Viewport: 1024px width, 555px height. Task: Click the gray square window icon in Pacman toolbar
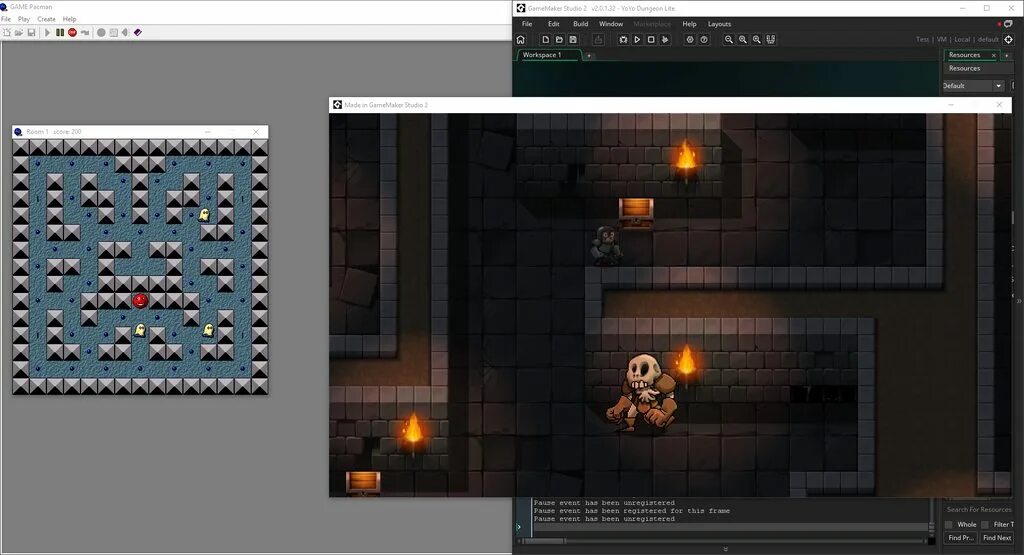pyautogui.click(x=114, y=32)
